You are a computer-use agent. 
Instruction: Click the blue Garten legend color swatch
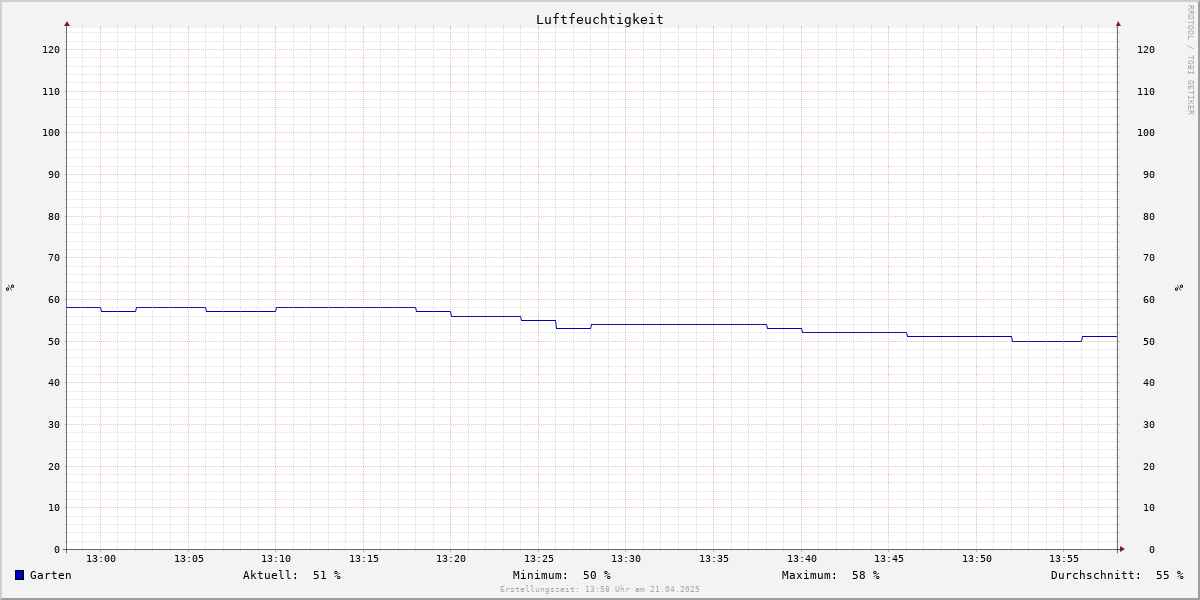click(19, 575)
